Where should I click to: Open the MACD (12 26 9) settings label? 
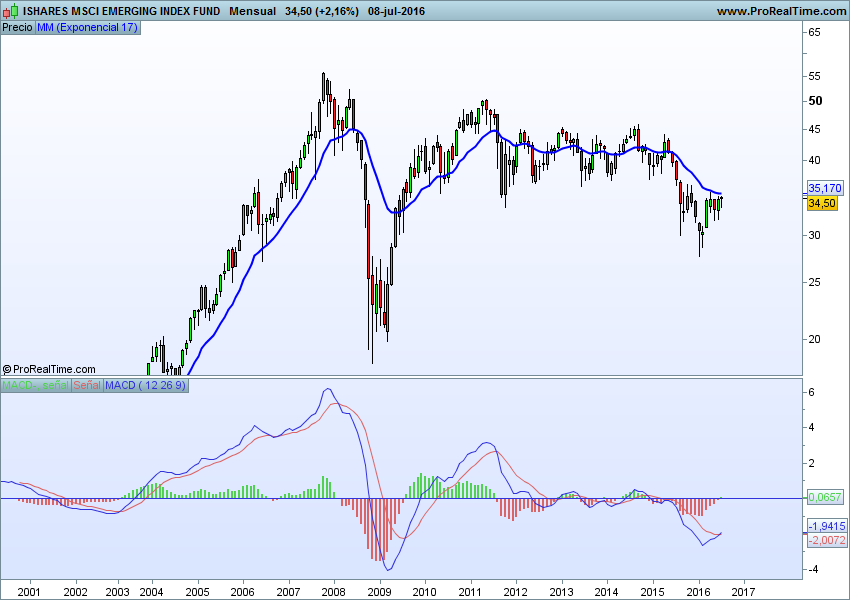(x=145, y=385)
